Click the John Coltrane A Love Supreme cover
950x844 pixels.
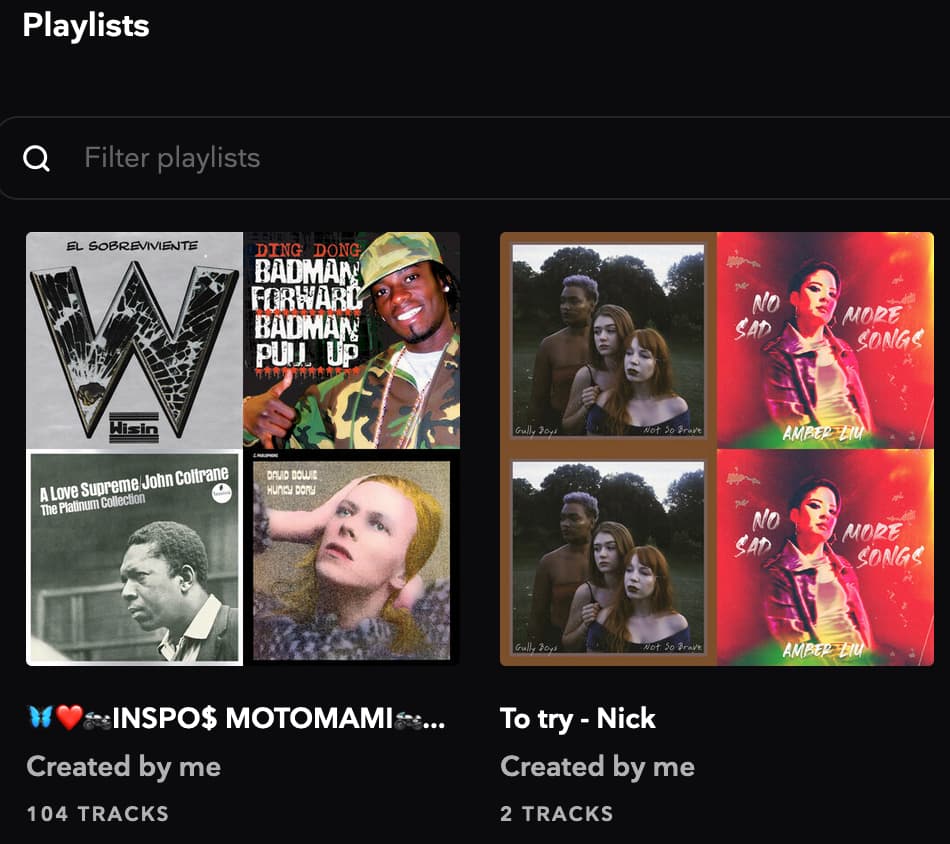click(134, 557)
